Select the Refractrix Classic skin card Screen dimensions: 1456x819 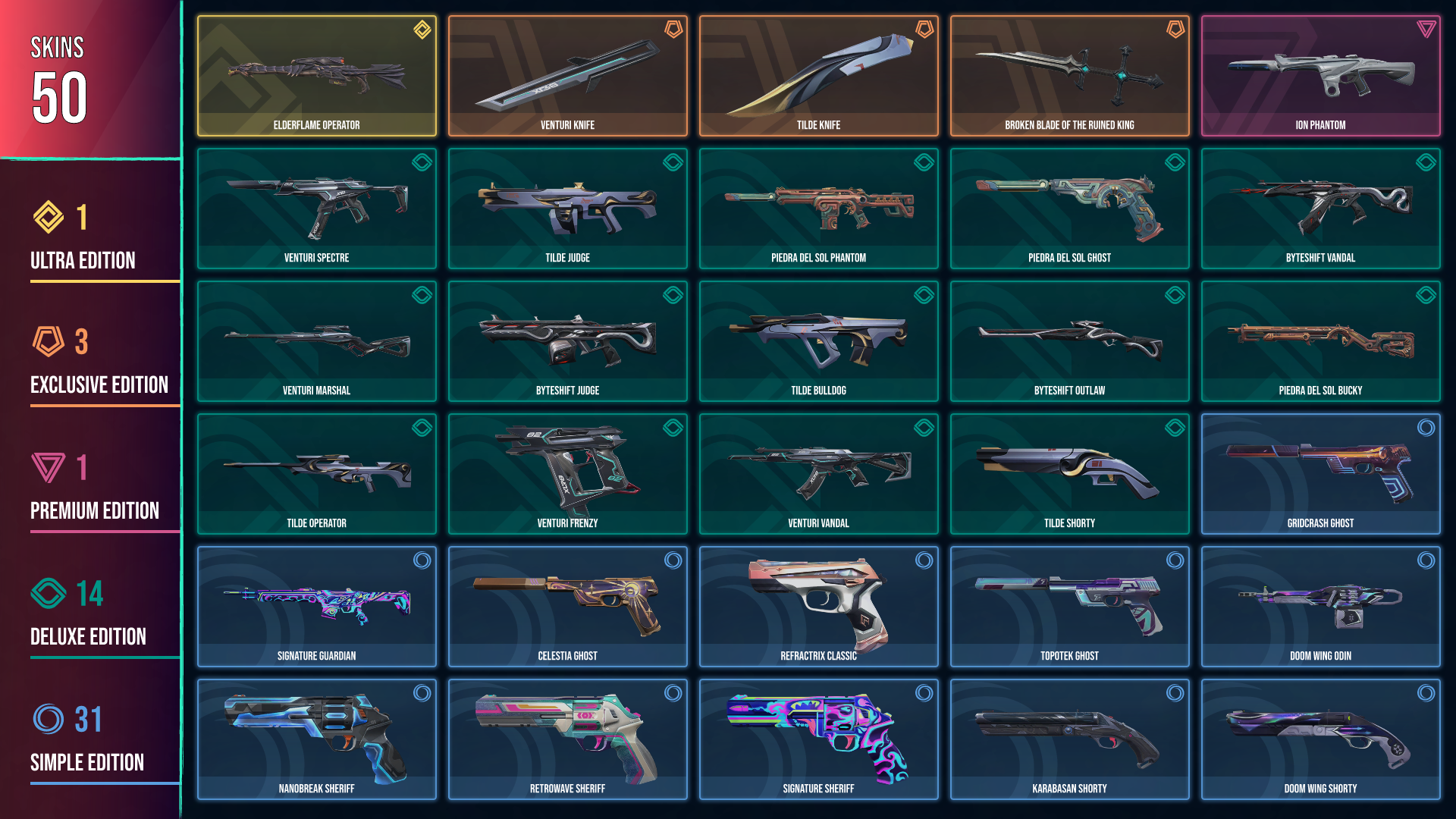tap(819, 607)
